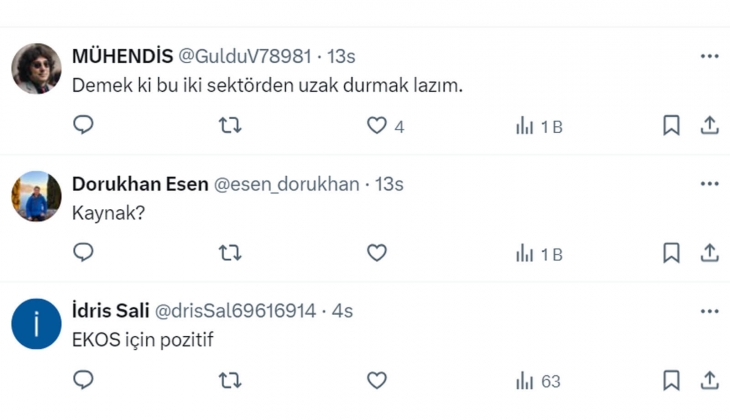Like Dorukhan Esen's 'Kaynak?' tweet
The width and height of the screenshot is (730, 420).
376,254
